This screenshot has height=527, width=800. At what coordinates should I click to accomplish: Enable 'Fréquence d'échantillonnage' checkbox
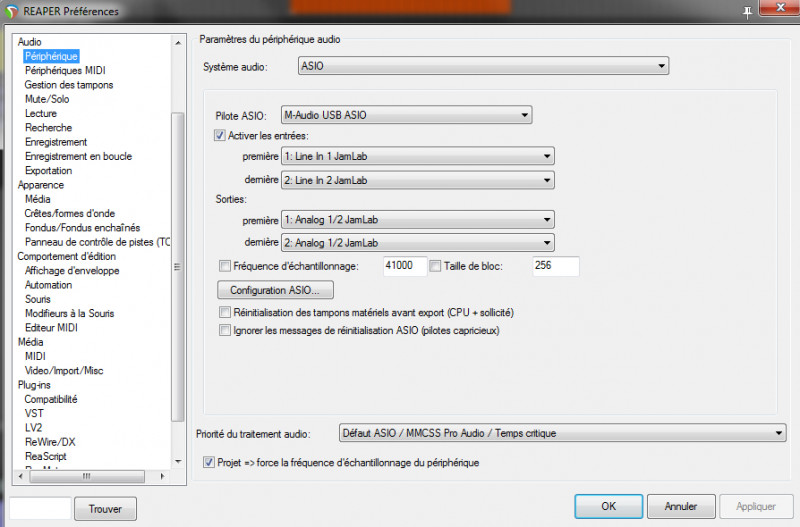(224, 266)
